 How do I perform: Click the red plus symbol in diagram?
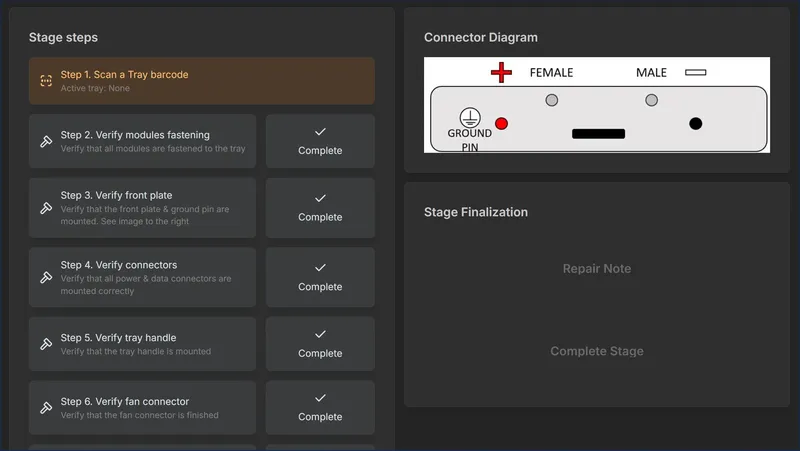tap(501, 72)
